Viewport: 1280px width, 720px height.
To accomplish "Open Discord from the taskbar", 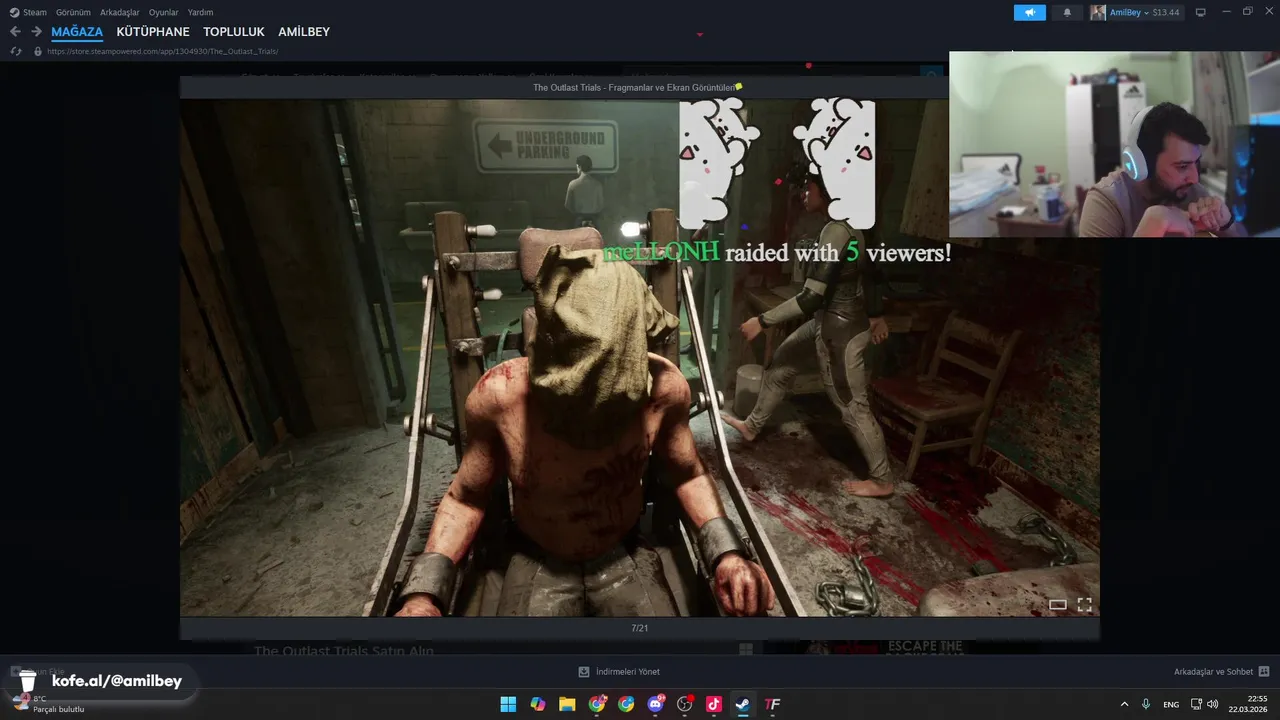I will [x=656, y=704].
